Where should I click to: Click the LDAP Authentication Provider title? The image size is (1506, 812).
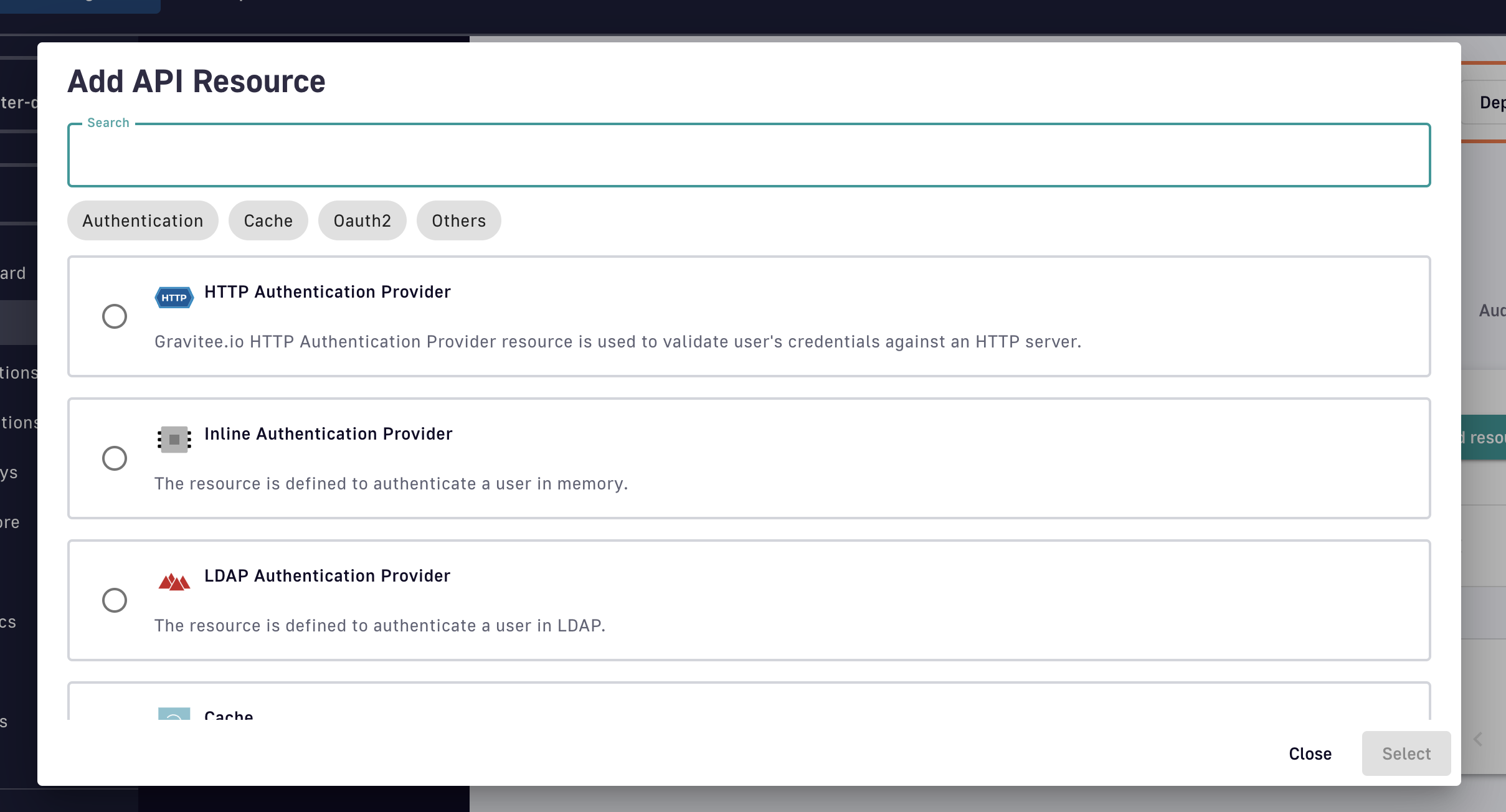click(327, 576)
